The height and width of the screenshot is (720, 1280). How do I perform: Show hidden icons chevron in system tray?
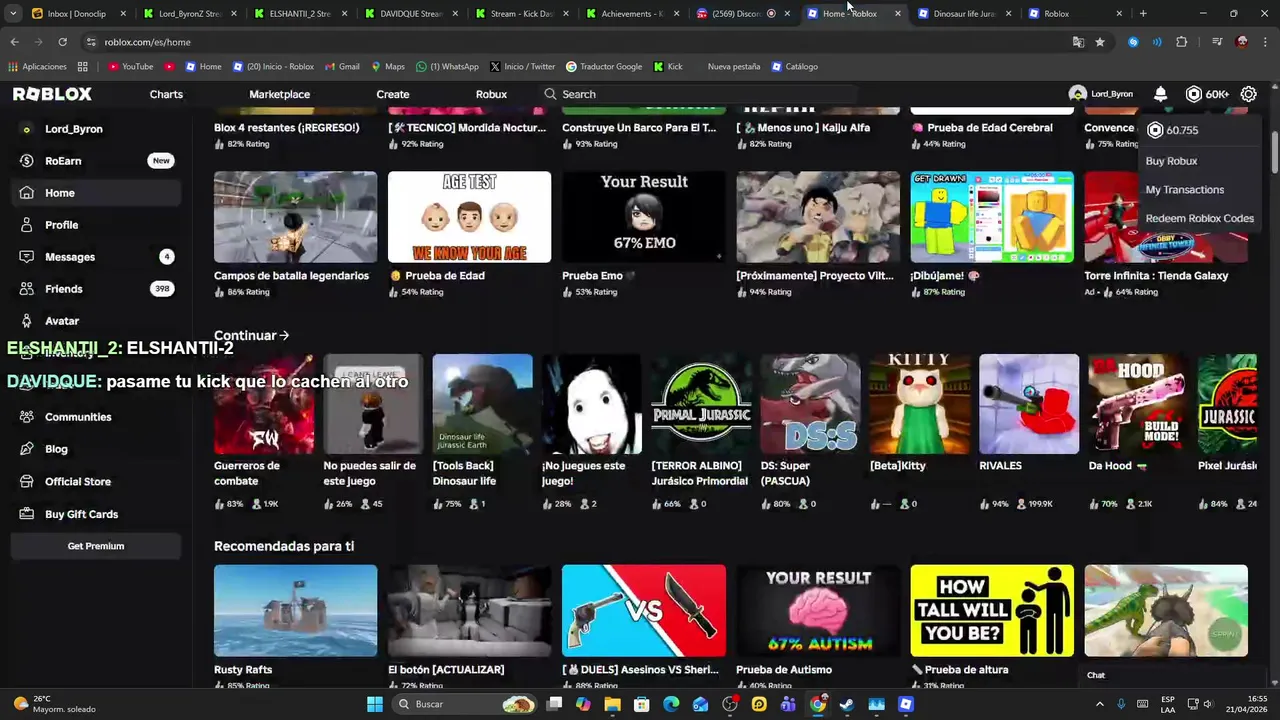(1099, 704)
